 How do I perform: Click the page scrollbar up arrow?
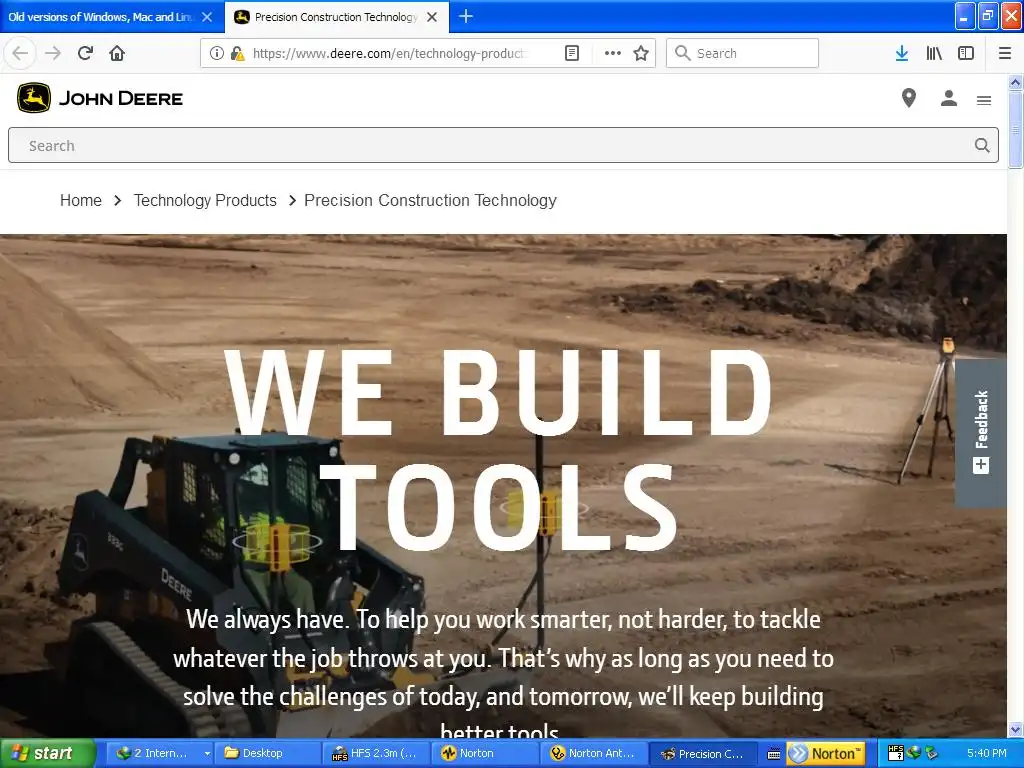[1015, 82]
